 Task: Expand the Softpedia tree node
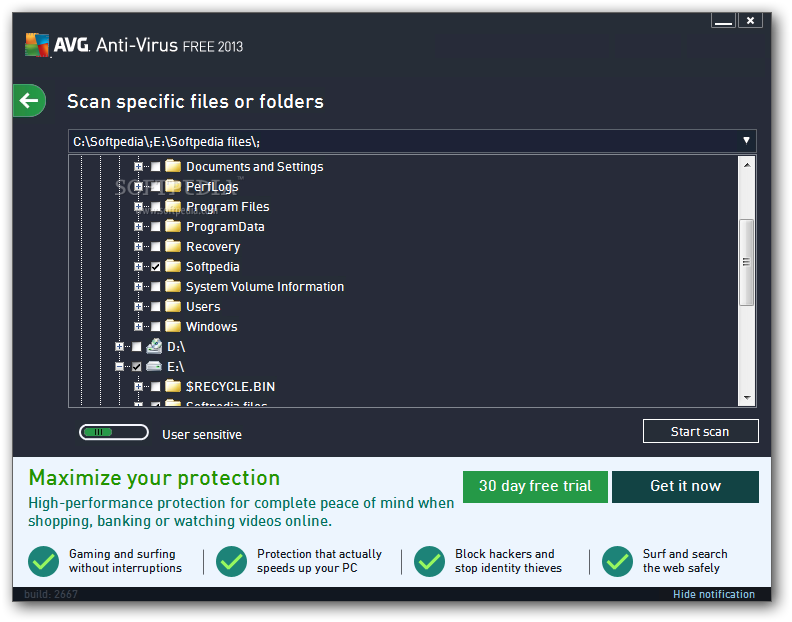point(138,266)
